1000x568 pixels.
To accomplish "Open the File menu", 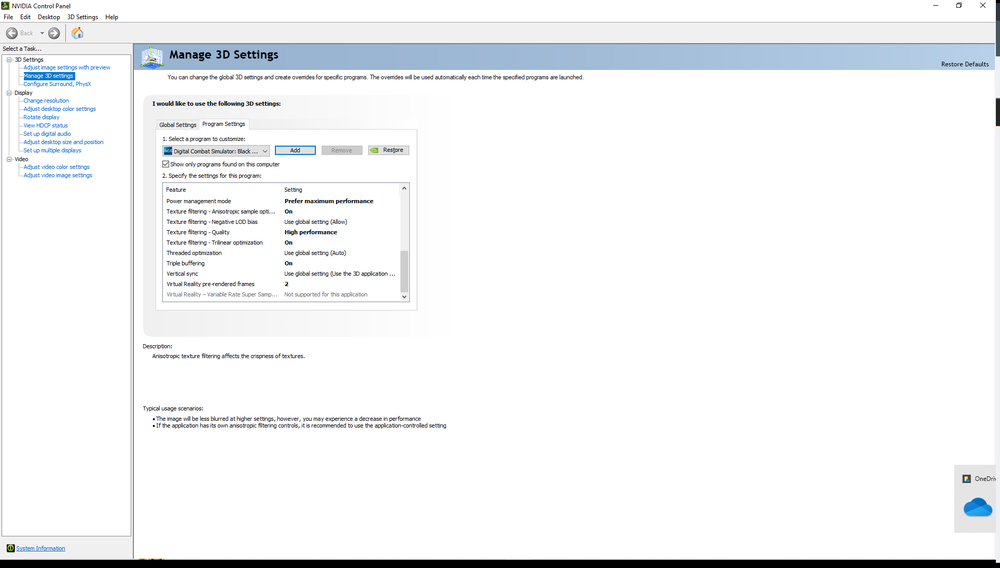I will [8, 17].
